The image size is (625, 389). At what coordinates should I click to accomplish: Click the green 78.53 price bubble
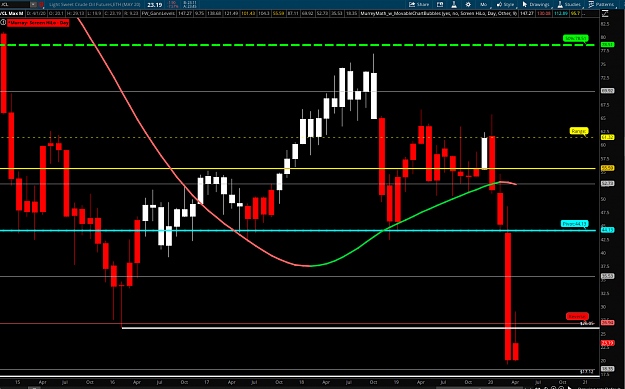click(607, 45)
